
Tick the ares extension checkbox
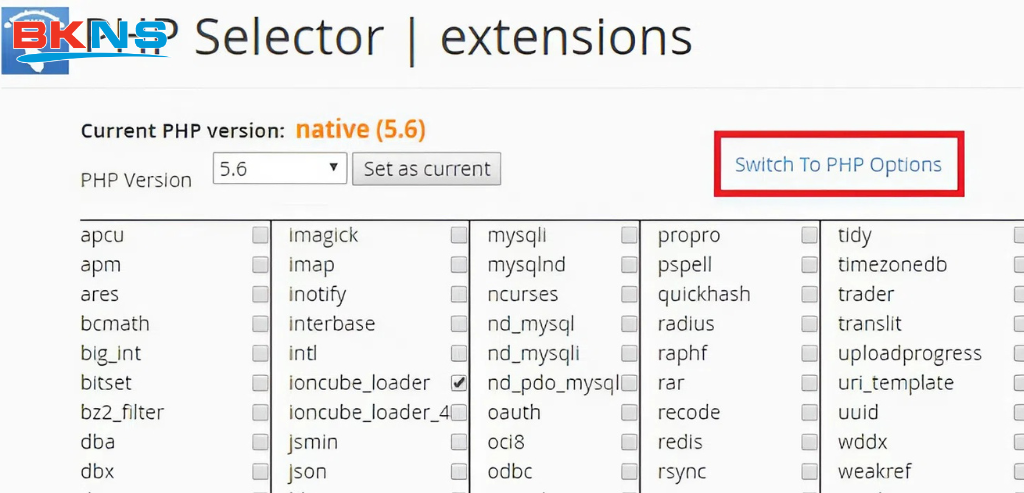261,294
